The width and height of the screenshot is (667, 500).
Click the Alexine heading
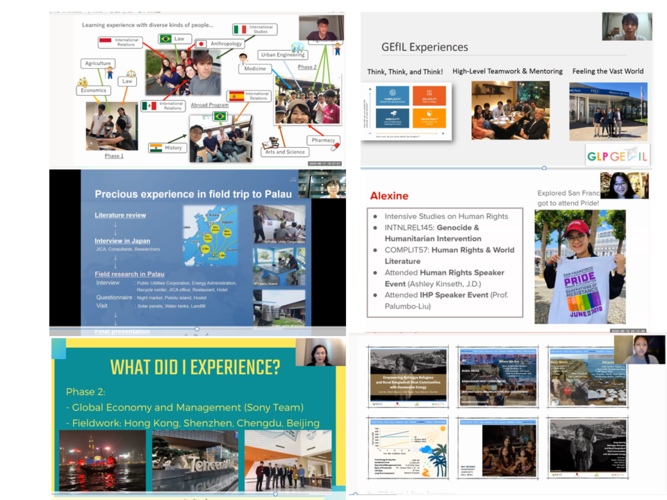coord(389,196)
